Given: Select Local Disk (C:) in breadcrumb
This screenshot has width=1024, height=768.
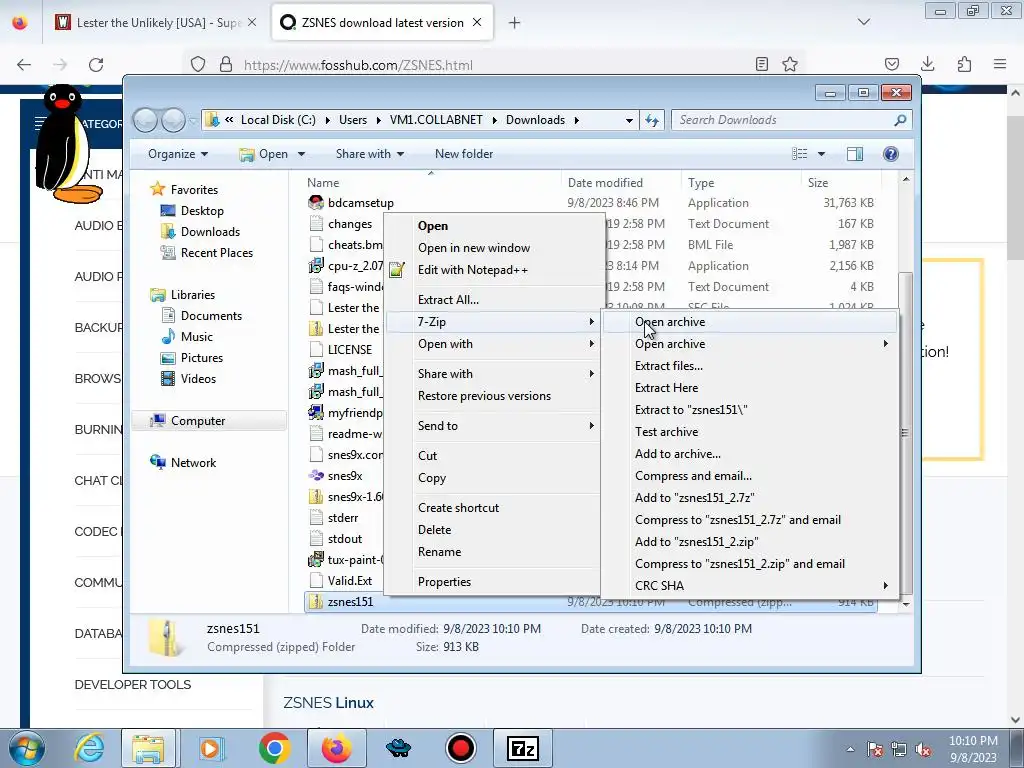Looking at the screenshot, I should pyautogui.click(x=278, y=120).
